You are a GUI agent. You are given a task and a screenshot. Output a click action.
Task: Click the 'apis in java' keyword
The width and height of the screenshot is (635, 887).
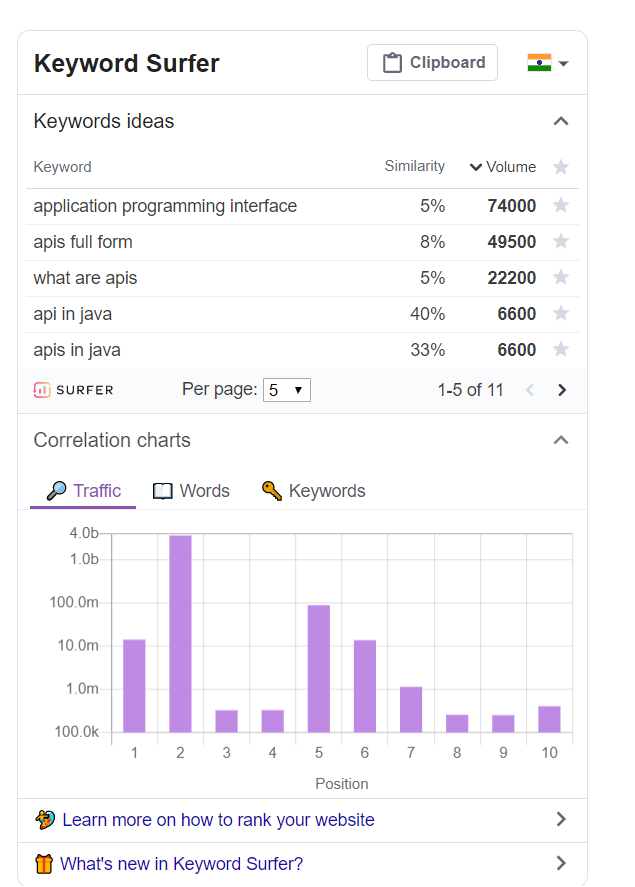tap(77, 350)
